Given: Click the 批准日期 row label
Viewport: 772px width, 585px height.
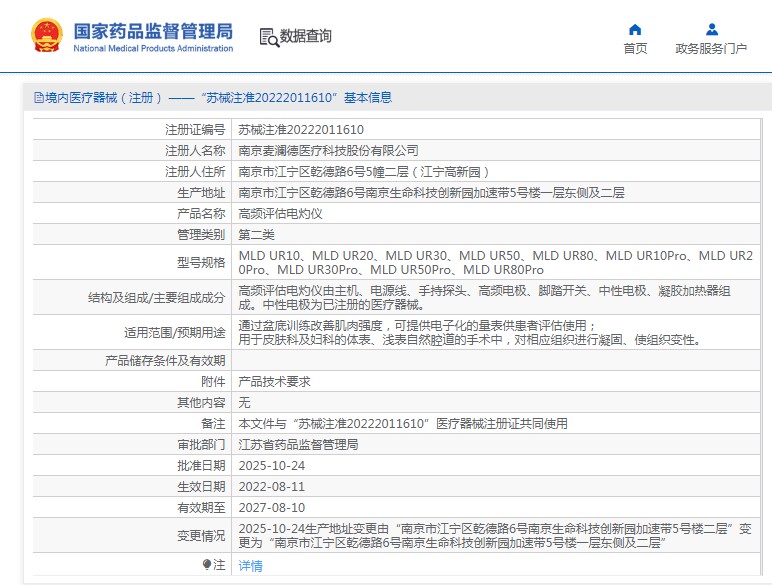Looking at the screenshot, I should 201,465.
